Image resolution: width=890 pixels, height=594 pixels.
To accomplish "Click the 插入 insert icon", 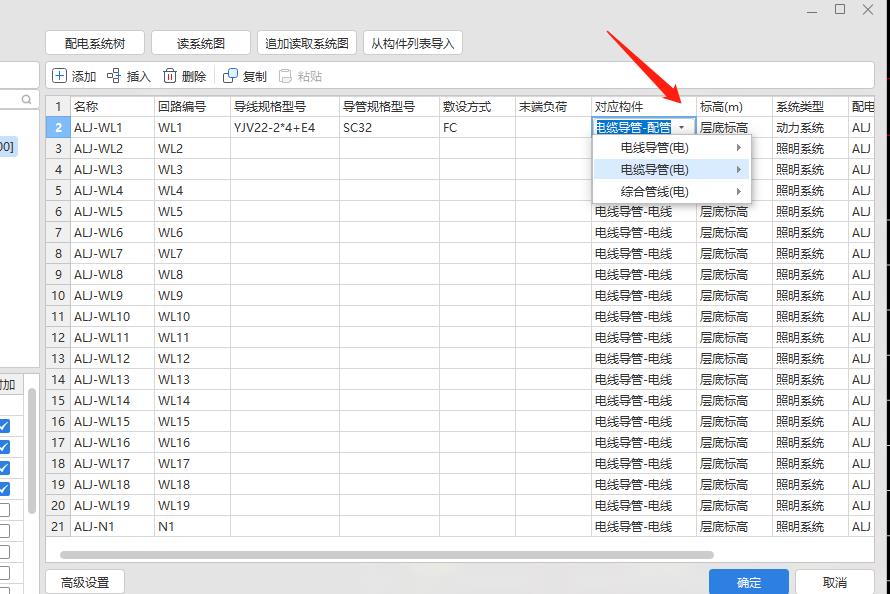I will coord(114,76).
